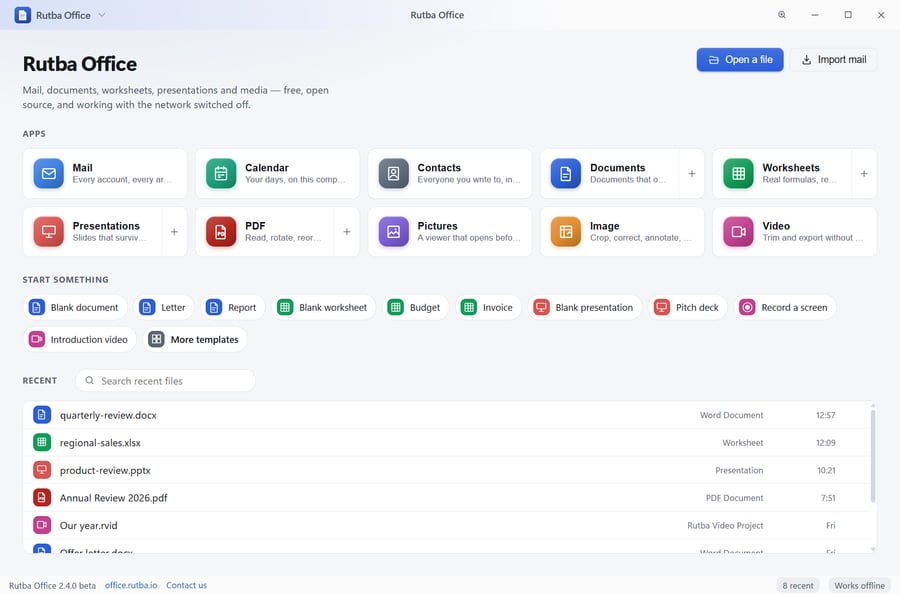This screenshot has height=594, width=900.
Task: Click the search magnifier in recent files
Action: 90,381
